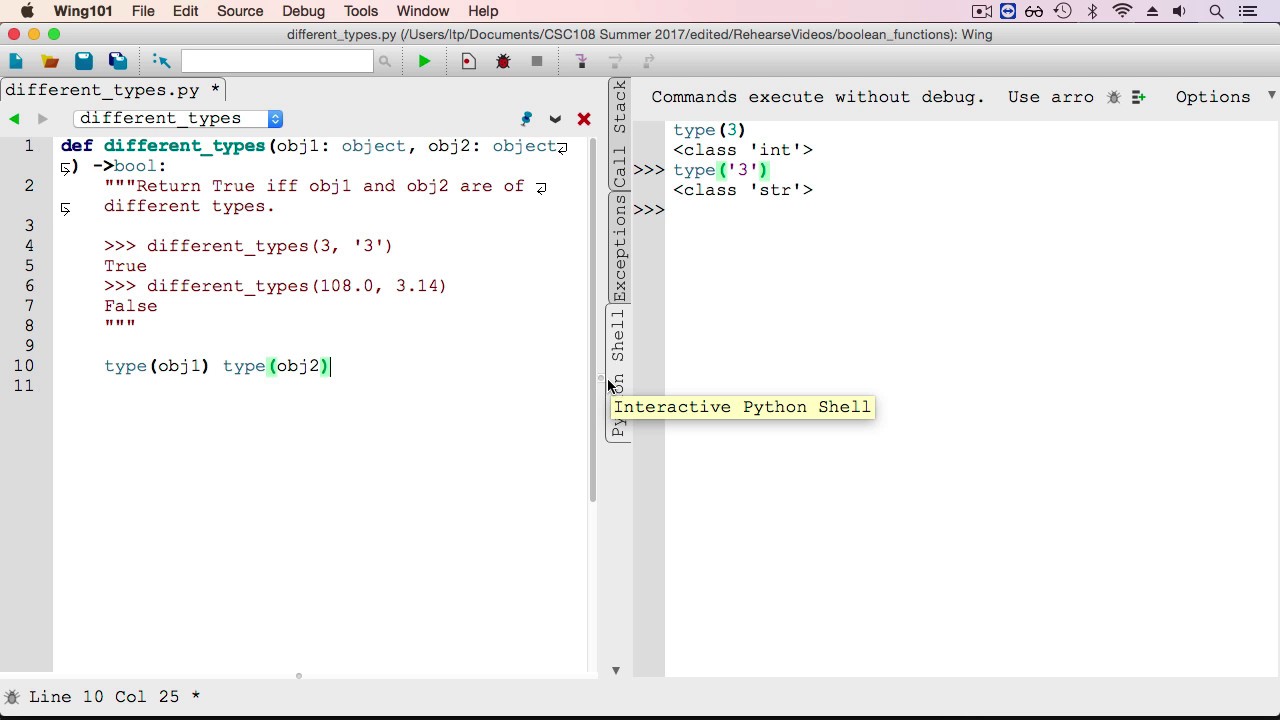Open the Wing101 application menu
Image resolution: width=1280 pixels, height=720 pixels.
[x=83, y=11]
